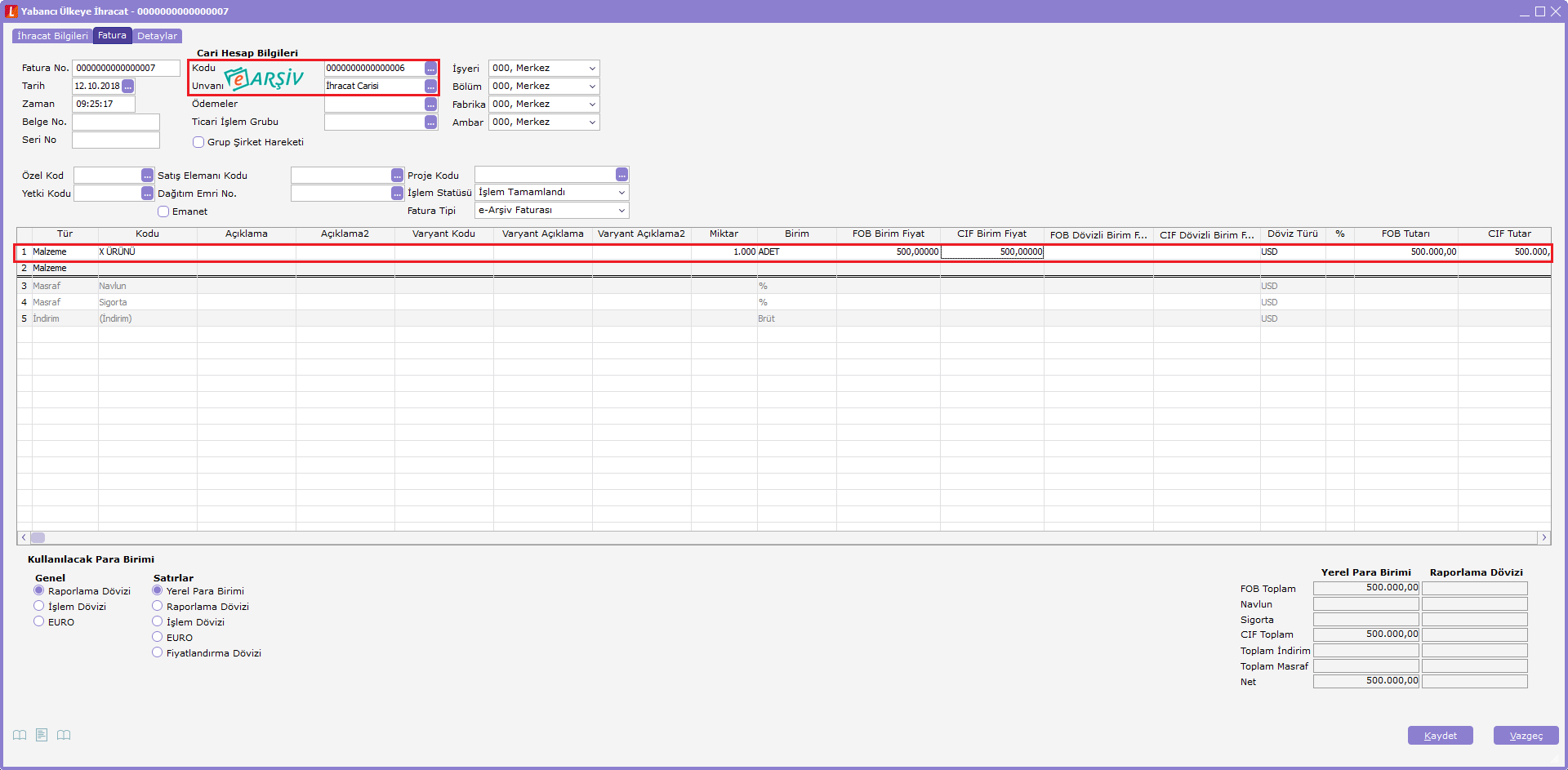Viewport: 1568px width, 770px height.
Task: Open lookup next to Unvanı field
Action: point(430,87)
